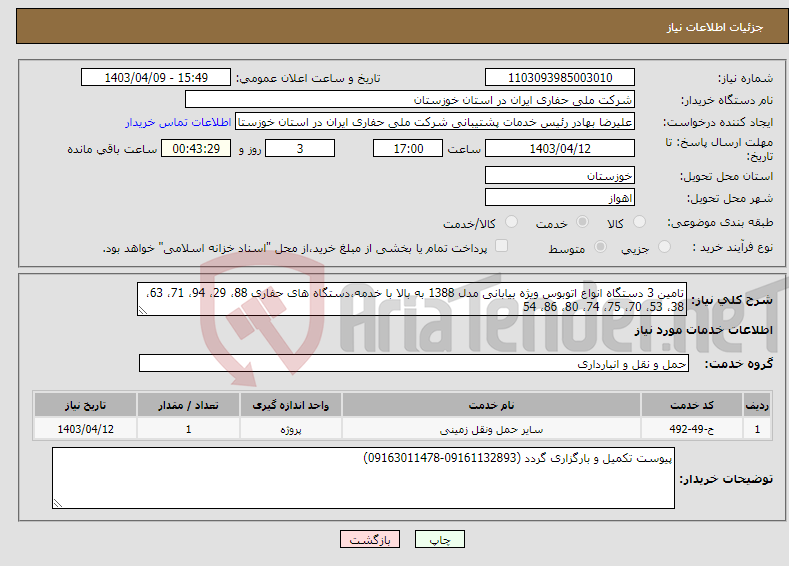This screenshot has height=566, width=789.
Task: Open the اطلاعات تماس خریدار link
Action: 178,122
